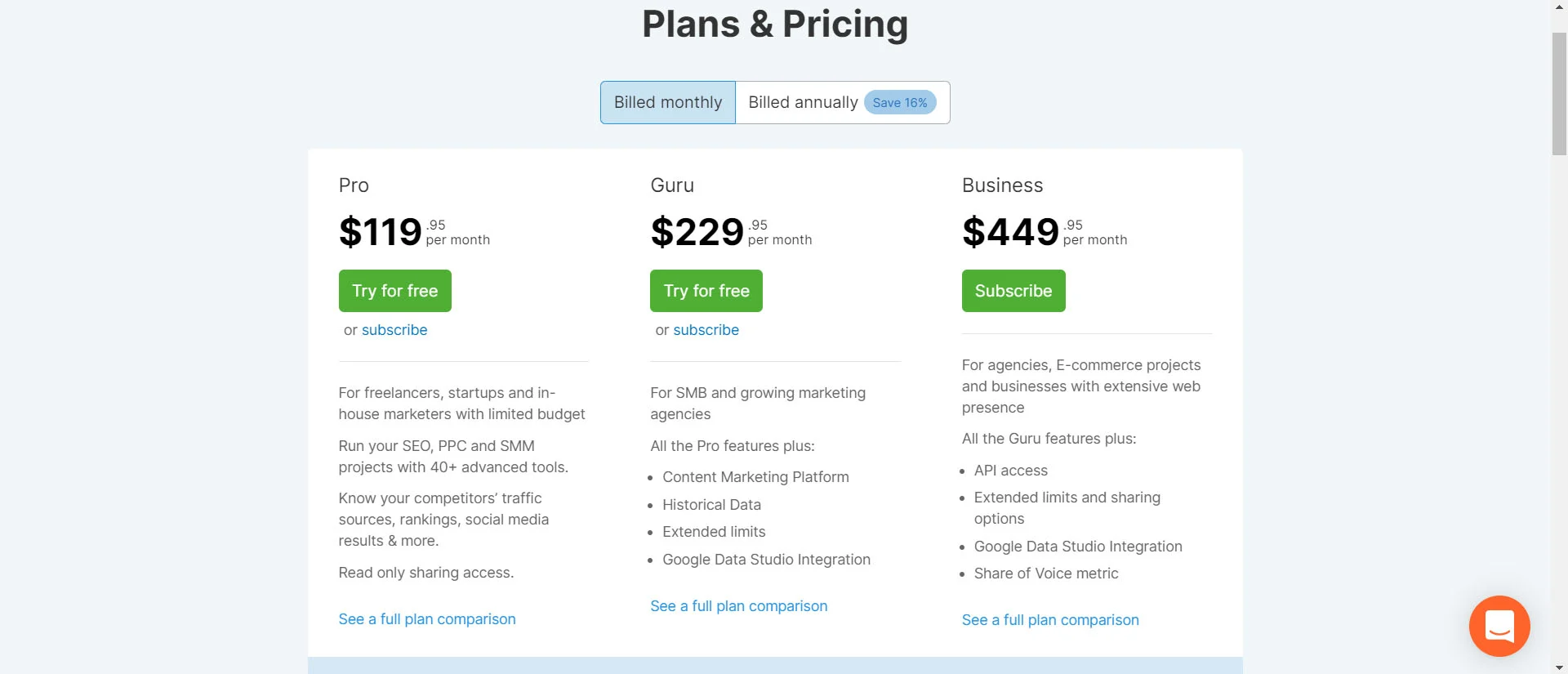Open Pro's See a full plan comparison

tap(427, 619)
